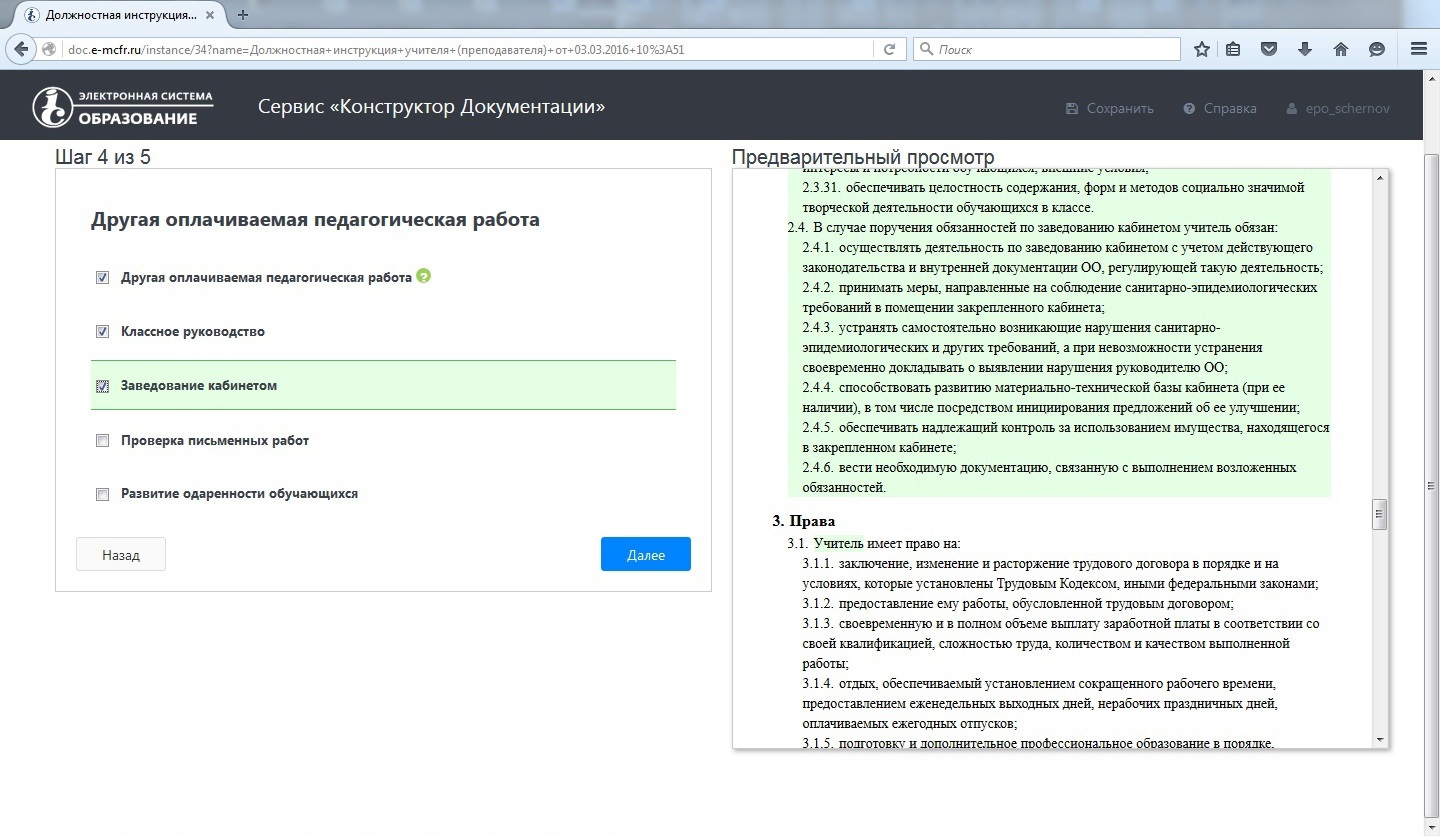Image resolution: width=1440 pixels, height=836 pixels.
Task: Click the preview pane scrollbar thumb
Action: 1381,514
